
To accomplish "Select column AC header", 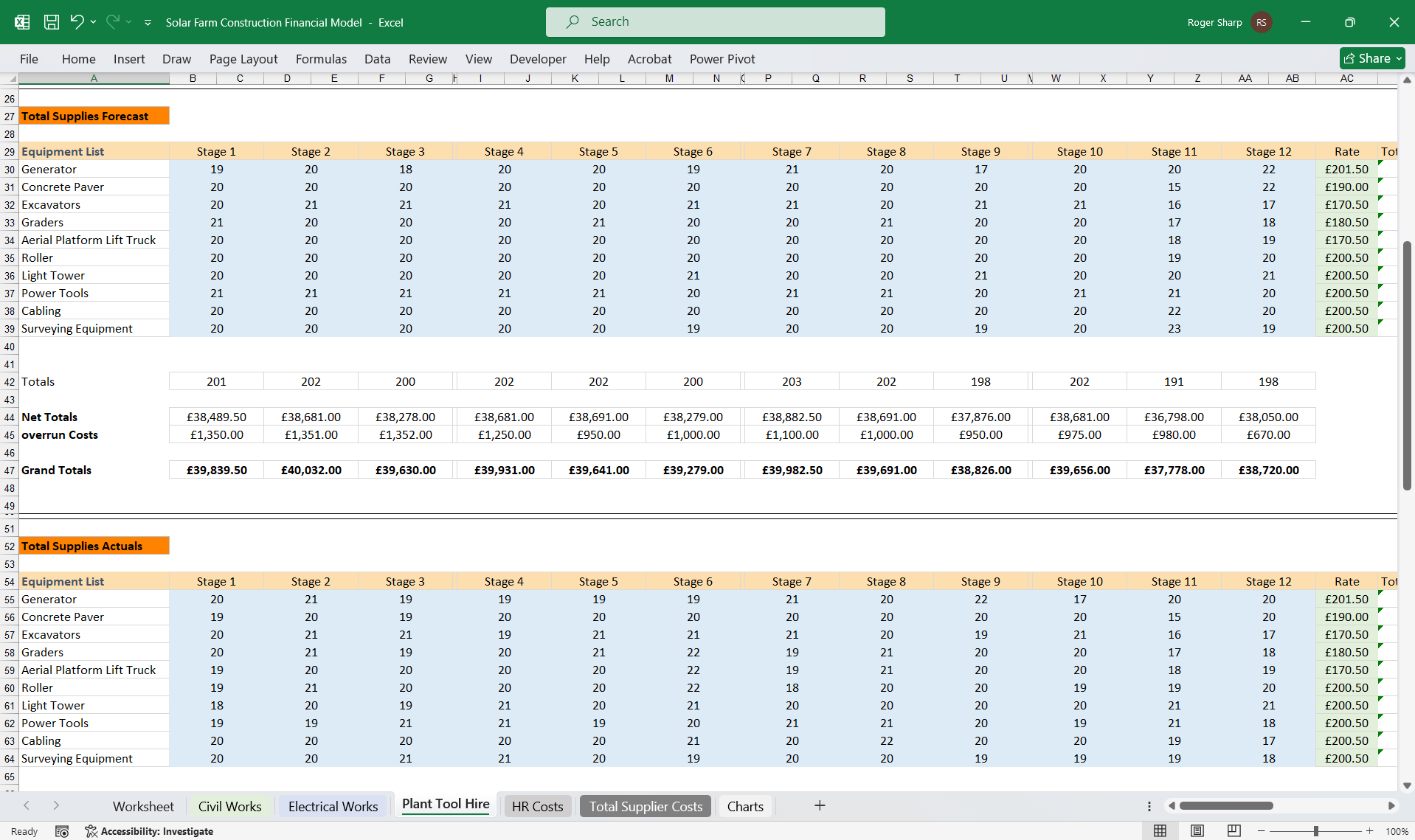I will [x=1346, y=78].
